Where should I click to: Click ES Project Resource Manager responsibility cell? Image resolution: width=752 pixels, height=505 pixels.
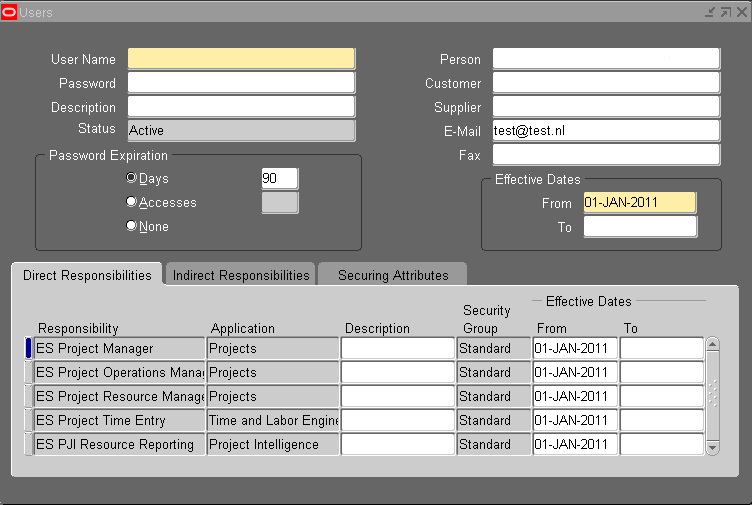click(x=119, y=396)
